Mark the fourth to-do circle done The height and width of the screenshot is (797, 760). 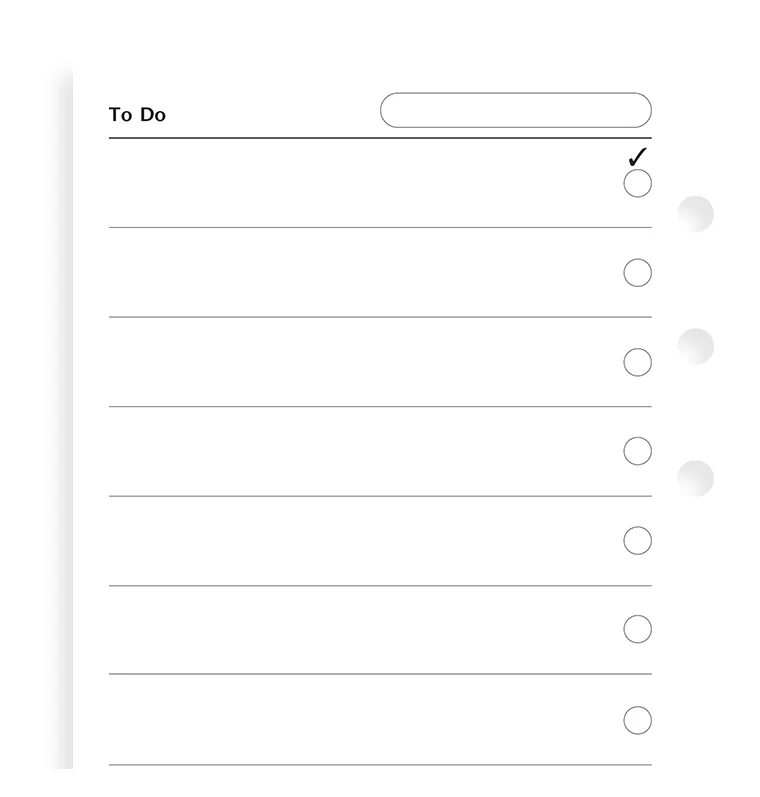click(x=637, y=451)
